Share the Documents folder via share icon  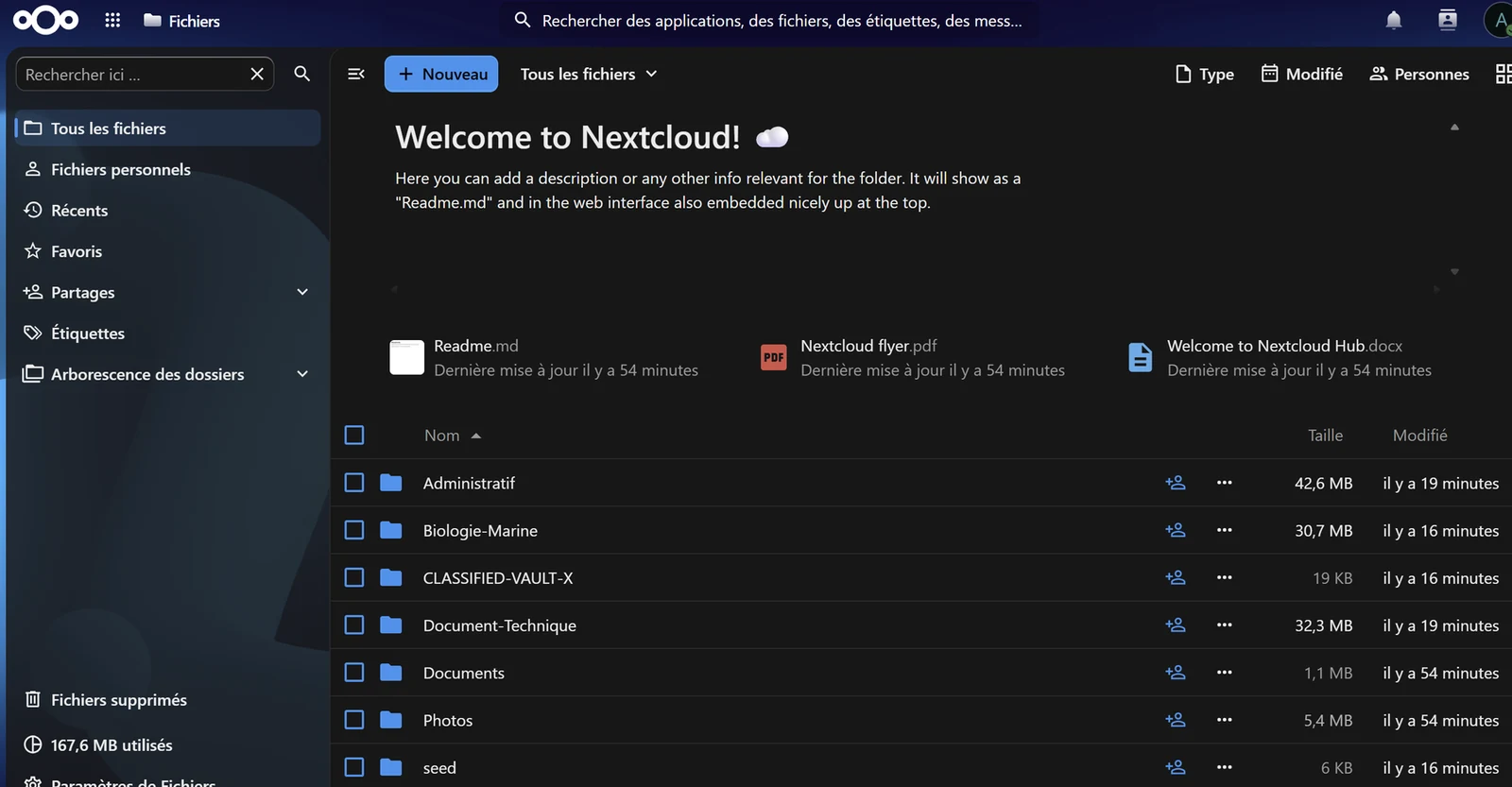point(1176,673)
